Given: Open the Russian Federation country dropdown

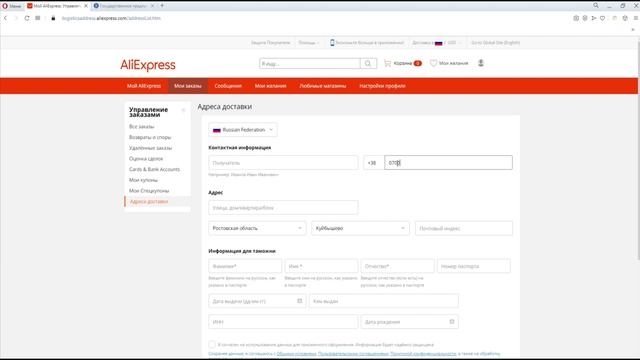Looking at the screenshot, I should (242, 130).
